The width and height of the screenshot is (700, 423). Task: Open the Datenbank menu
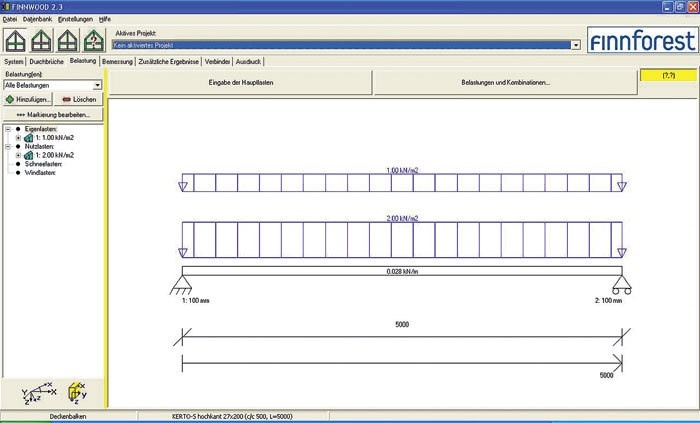(38, 19)
